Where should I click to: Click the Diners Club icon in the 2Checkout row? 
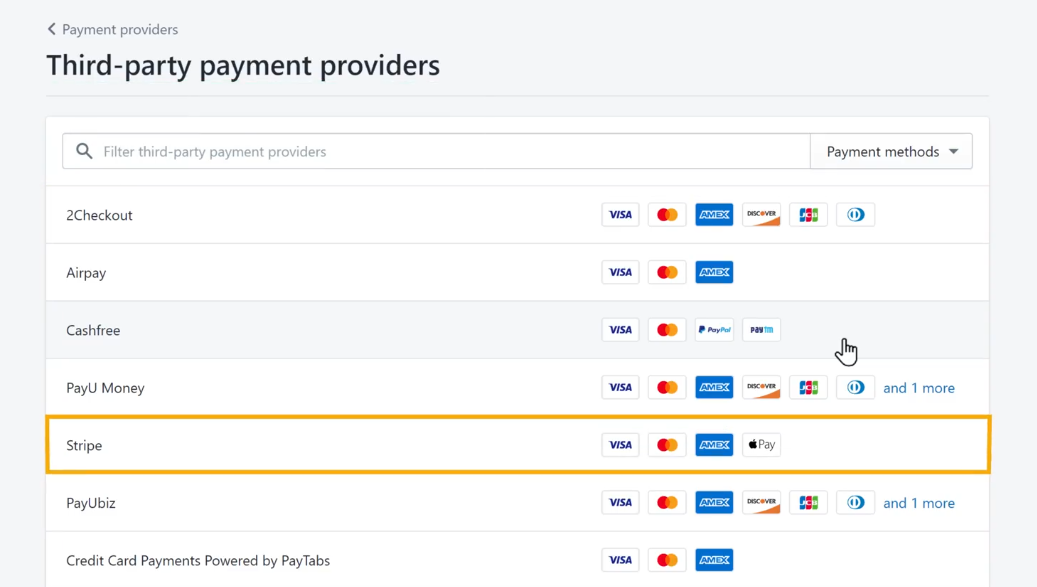(855, 215)
